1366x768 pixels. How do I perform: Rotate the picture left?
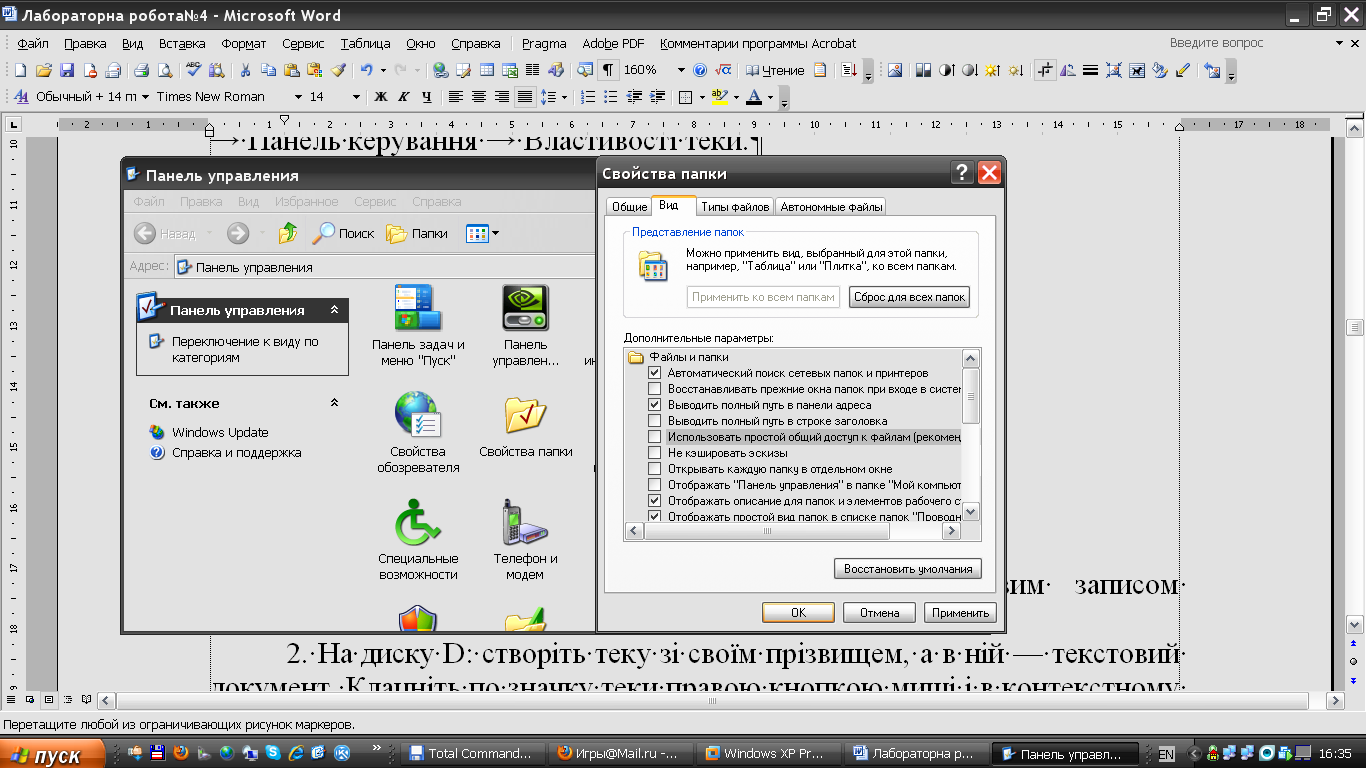1068,70
